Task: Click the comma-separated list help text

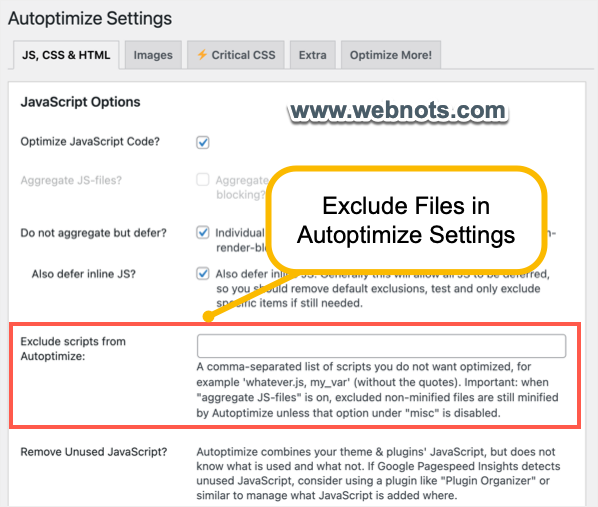Action: (x=378, y=390)
